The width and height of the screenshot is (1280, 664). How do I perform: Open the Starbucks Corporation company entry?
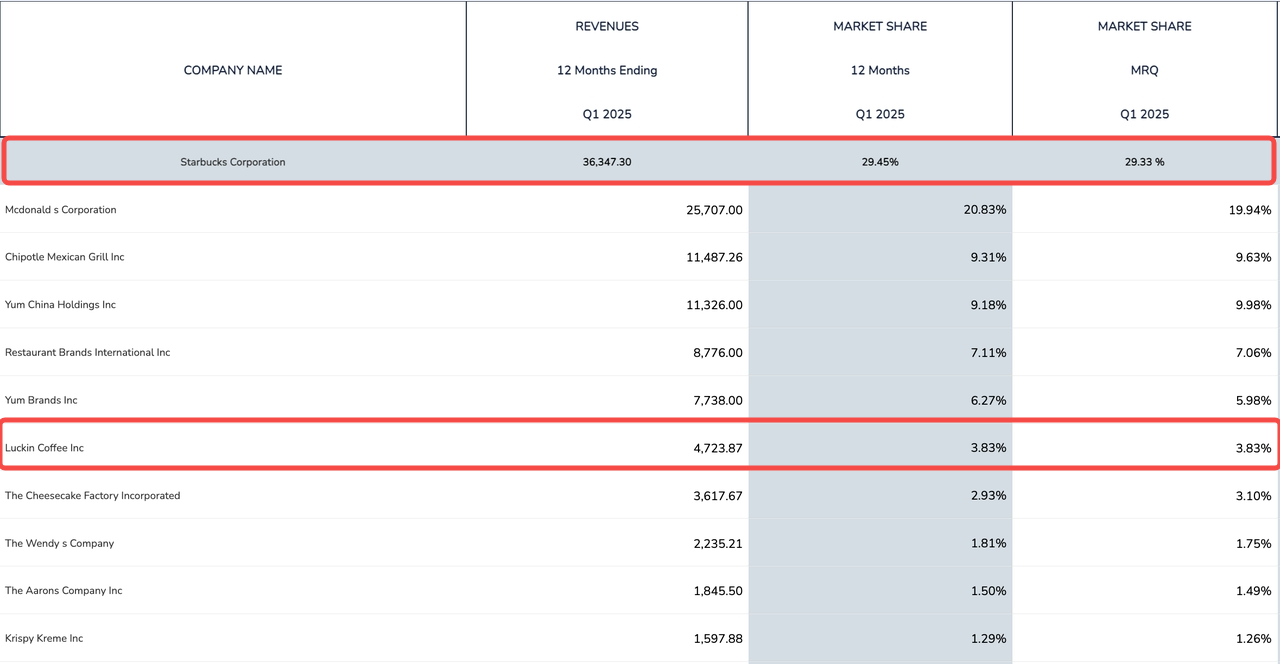pos(233,162)
